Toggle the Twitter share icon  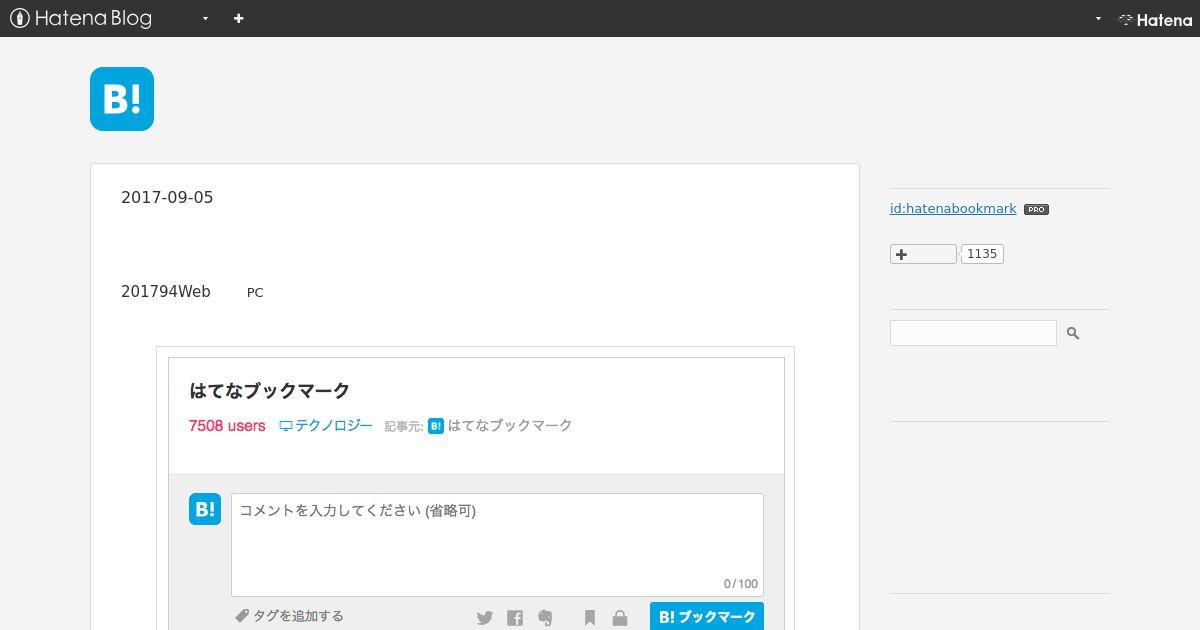point(485,618)
